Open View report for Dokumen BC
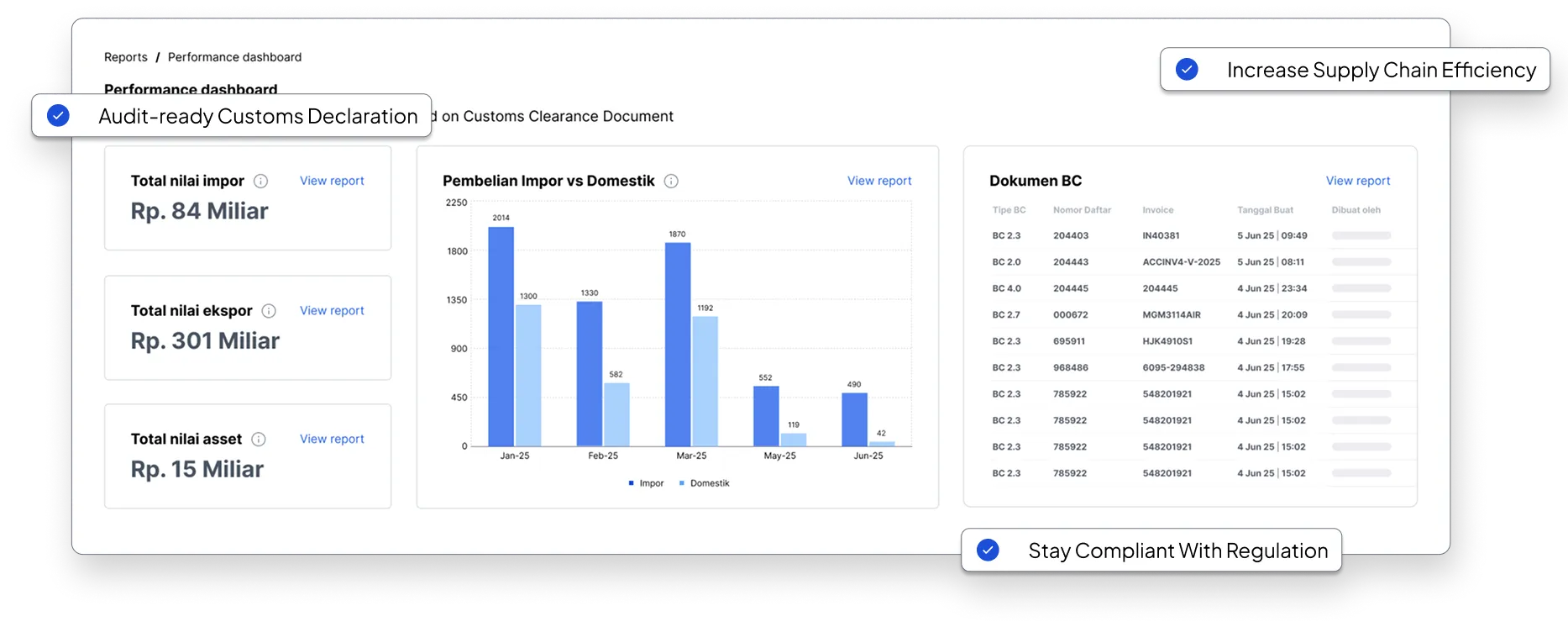Screen dimensions: 1568x627 tap(1358, 181)
